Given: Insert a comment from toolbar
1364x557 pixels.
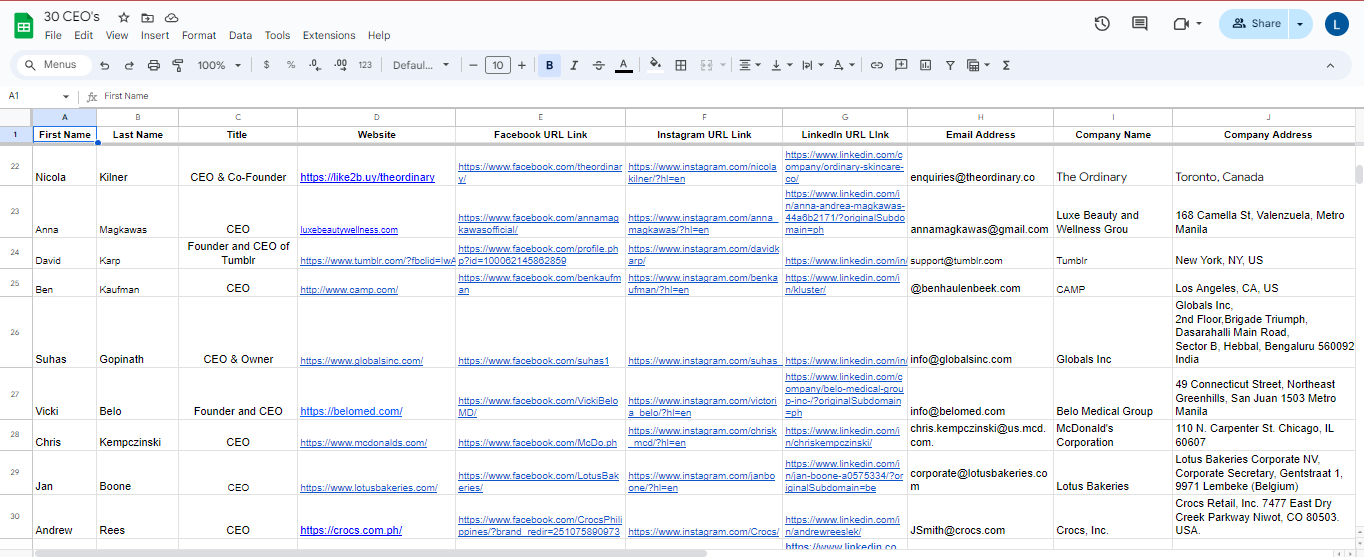Looking at the screenshot, I should point(901,65).
